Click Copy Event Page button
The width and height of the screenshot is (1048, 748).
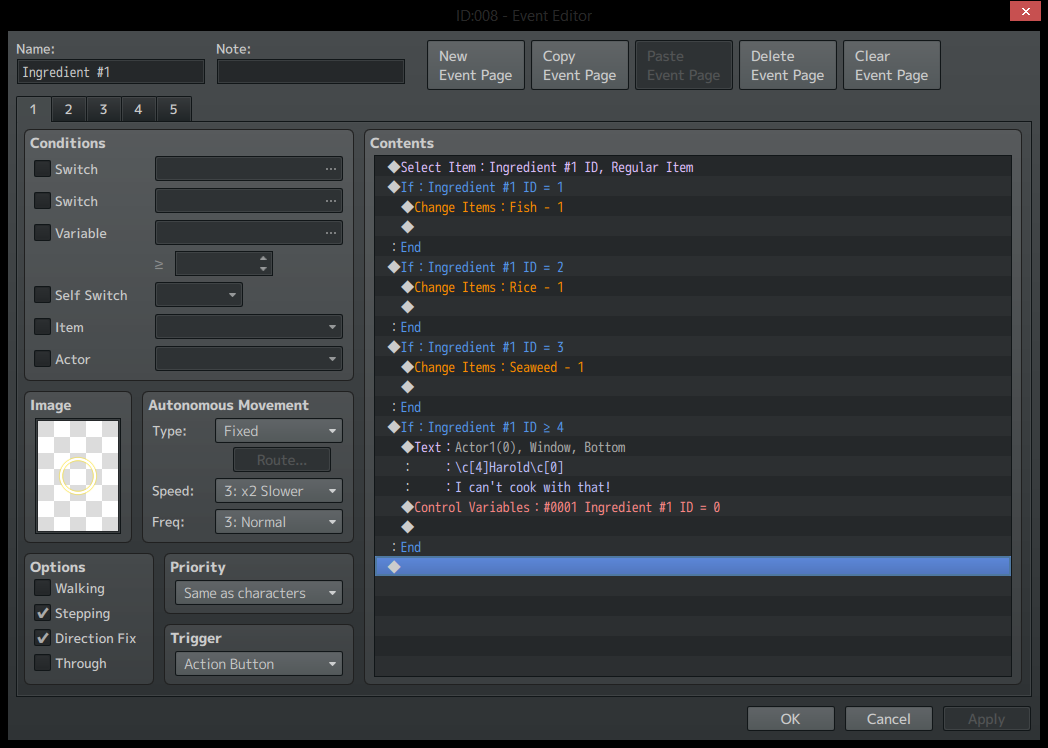point(579,66)
